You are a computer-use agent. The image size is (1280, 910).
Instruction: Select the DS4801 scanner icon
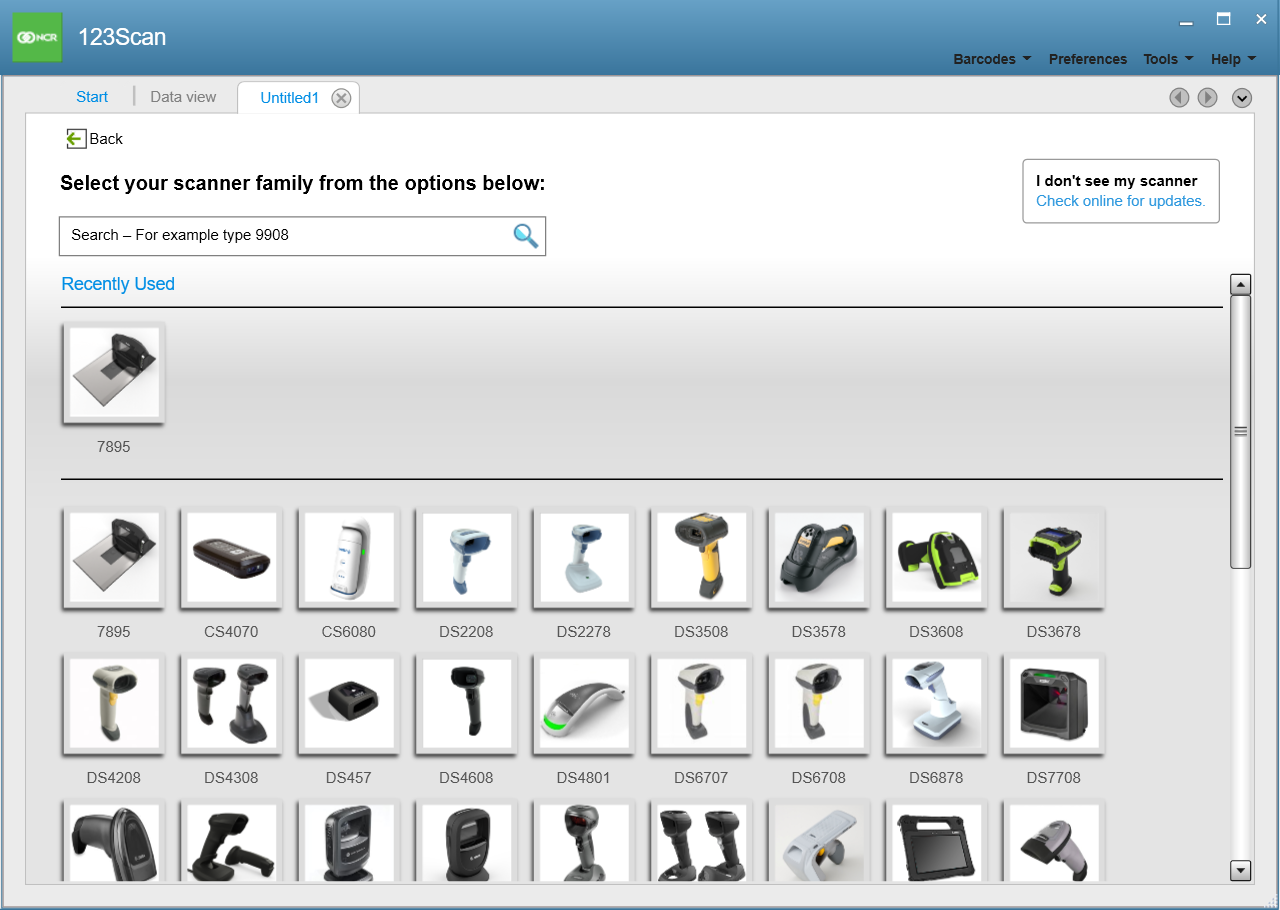(x=584, y=704)
